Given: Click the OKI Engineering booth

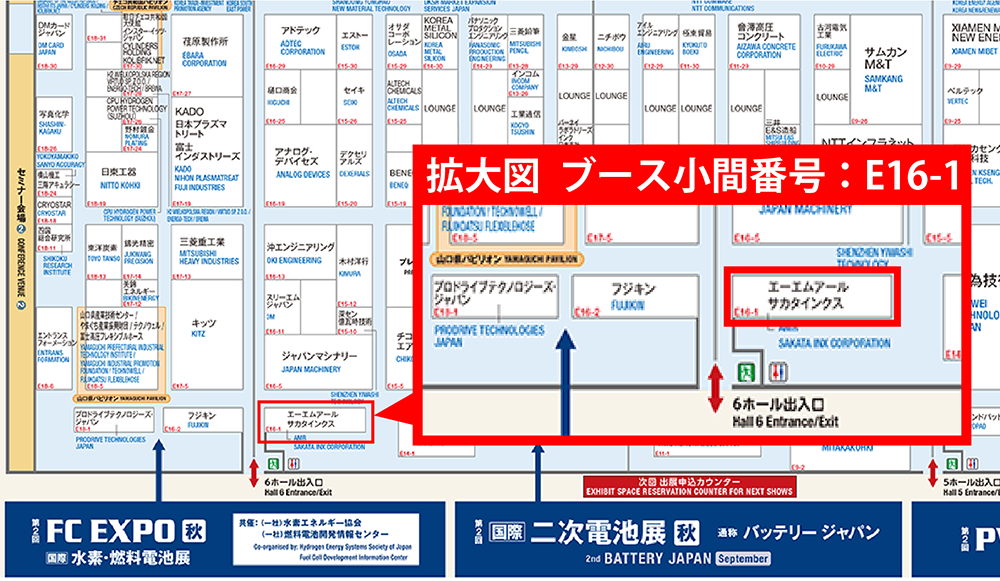Looking at the screenshot, I should [x=300, y=253].
